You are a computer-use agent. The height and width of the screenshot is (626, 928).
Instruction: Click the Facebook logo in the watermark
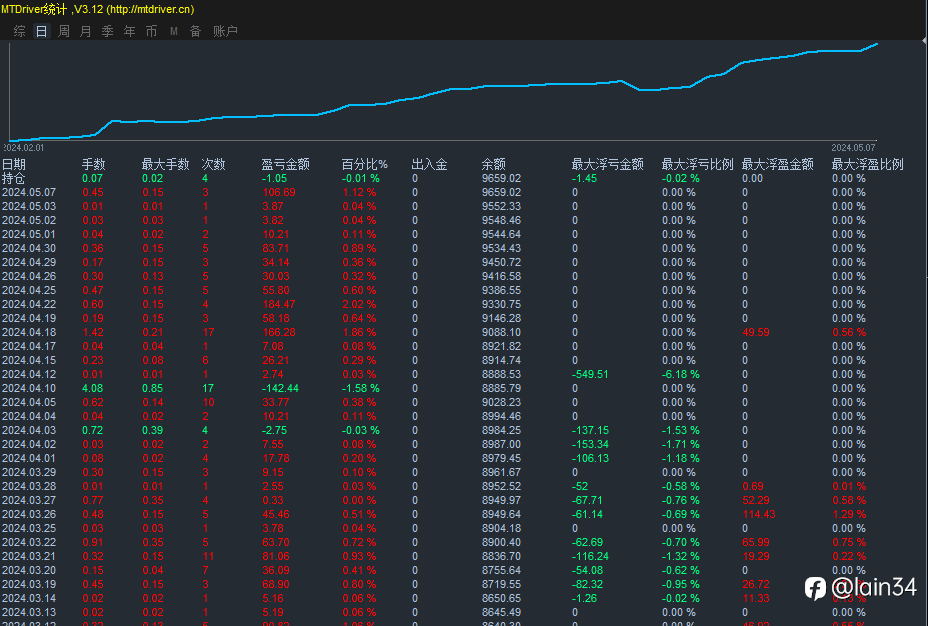click(815, 588)
